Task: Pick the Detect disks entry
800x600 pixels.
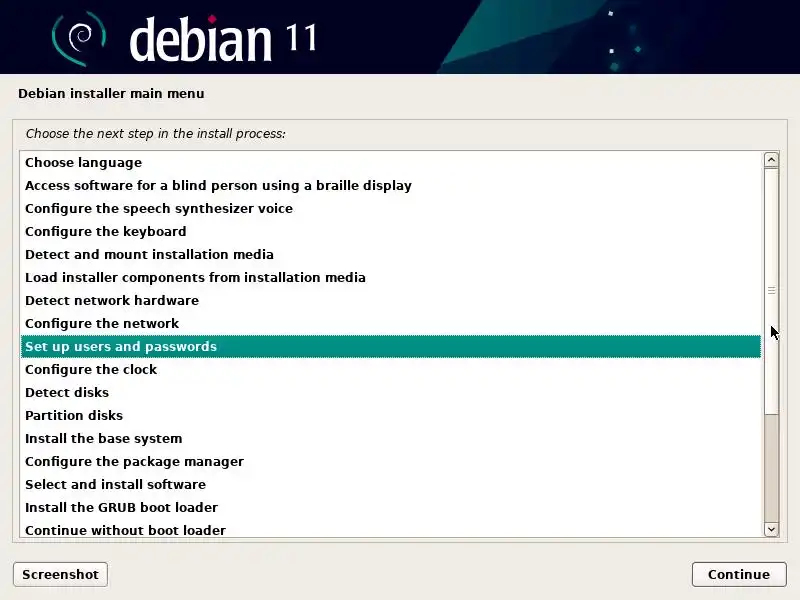Action: tap(391, 392)
